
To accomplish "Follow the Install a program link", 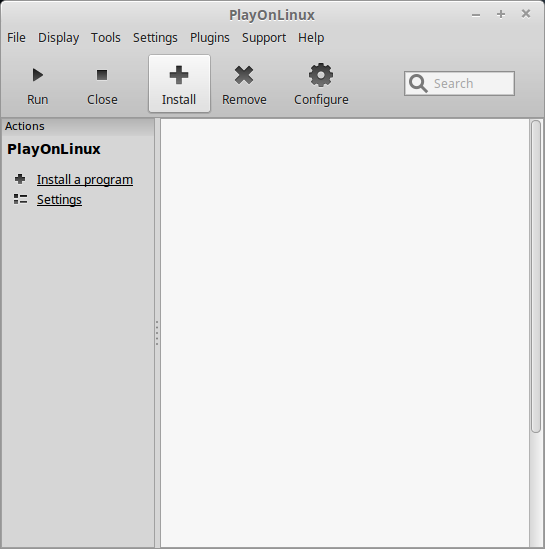I will click(x=85, y=180).
